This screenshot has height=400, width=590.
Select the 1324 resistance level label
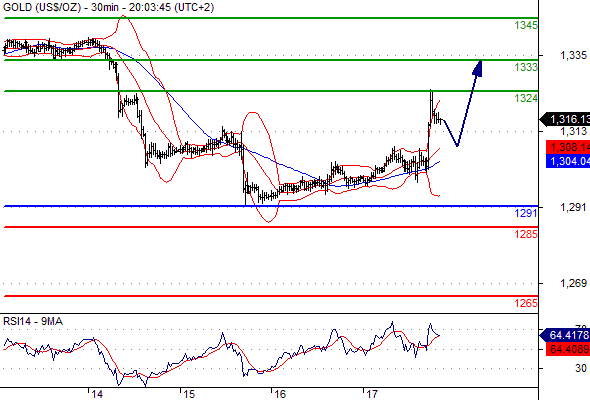(x=526, y=98)
